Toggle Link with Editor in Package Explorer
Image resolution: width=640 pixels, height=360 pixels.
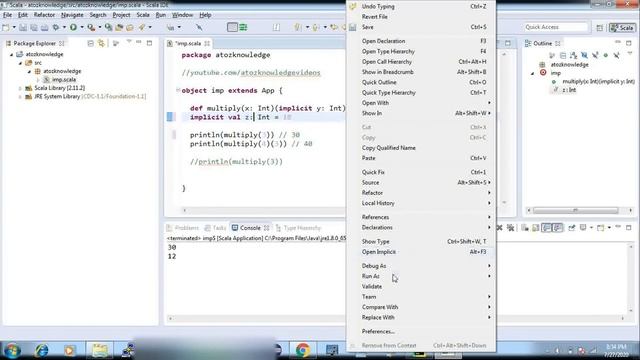pos(101,43)
